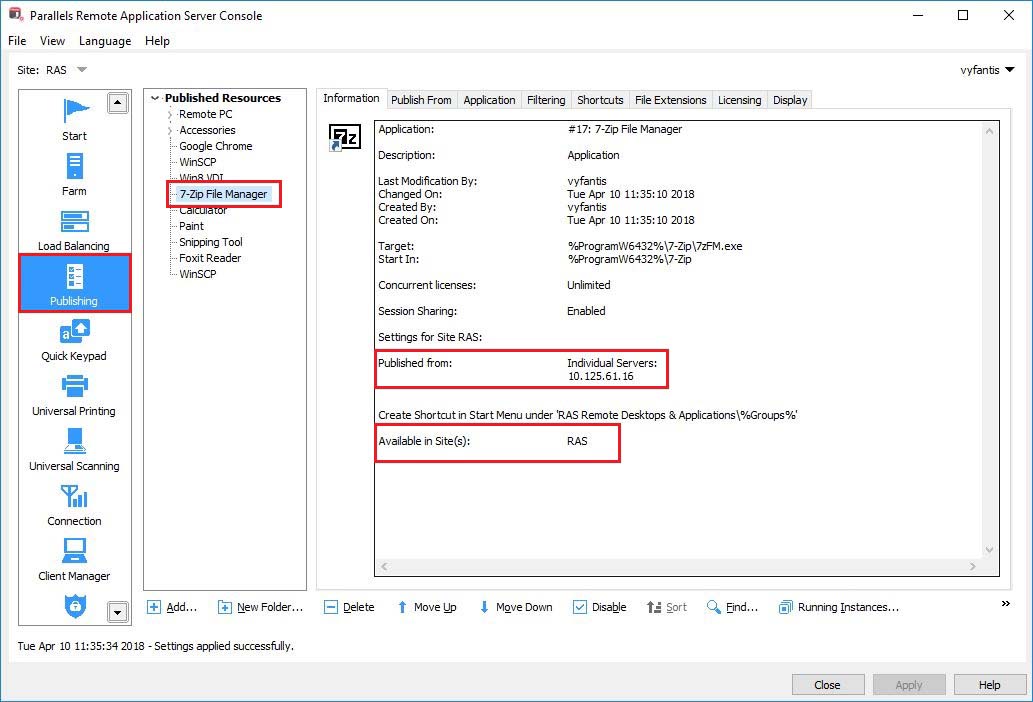This screenshot has width=1033, height=702.
Task: Switch to the Shortcuts tab
Action: pos(600,100)
